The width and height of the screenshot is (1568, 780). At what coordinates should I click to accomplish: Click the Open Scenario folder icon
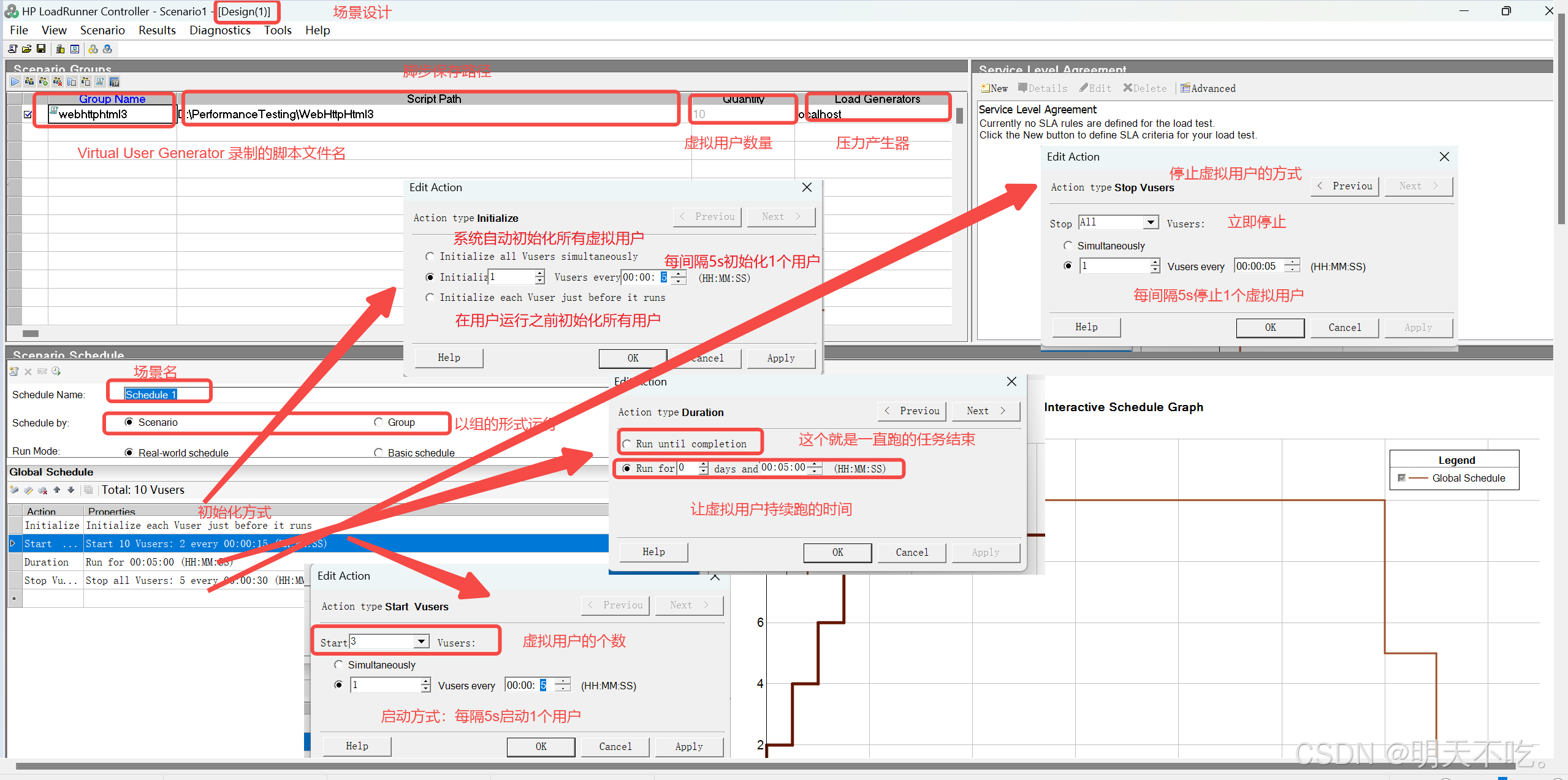point(26,49)
